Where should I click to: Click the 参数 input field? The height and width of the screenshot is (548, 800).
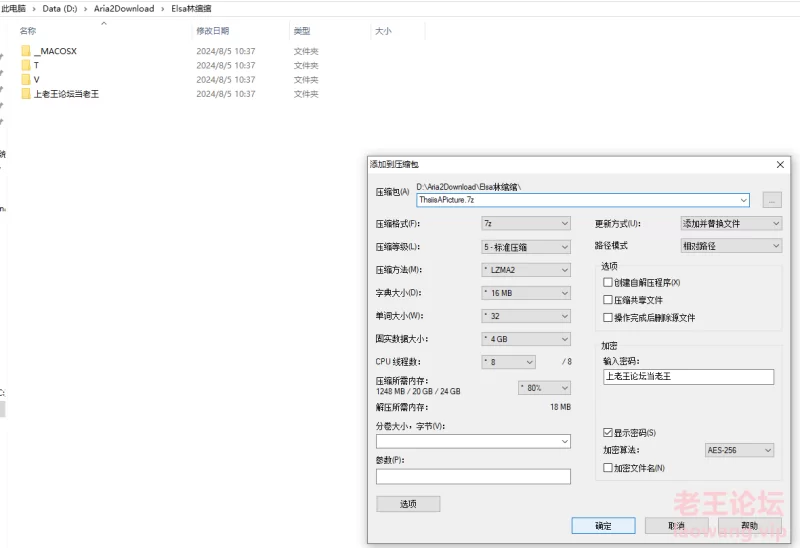point(473,477)
